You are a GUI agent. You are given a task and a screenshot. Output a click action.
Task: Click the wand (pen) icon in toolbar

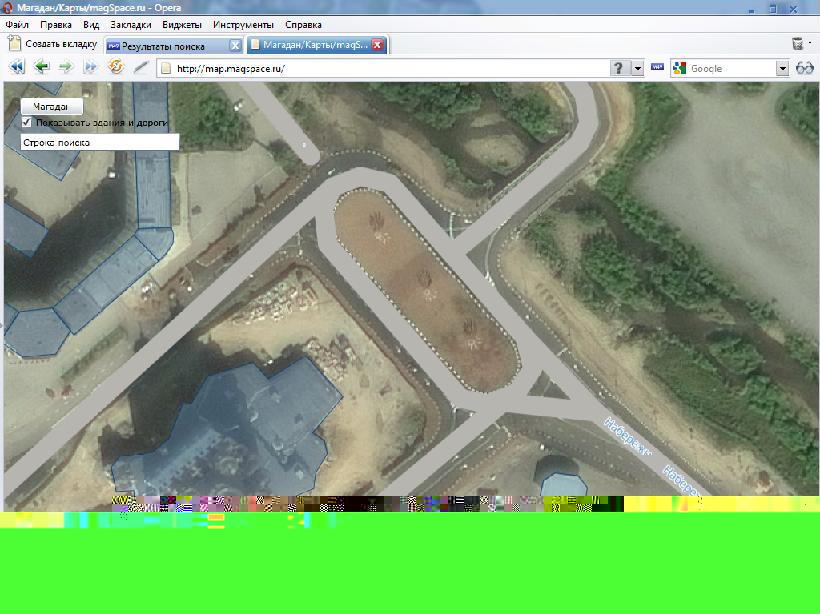click(x=141, y=68)
